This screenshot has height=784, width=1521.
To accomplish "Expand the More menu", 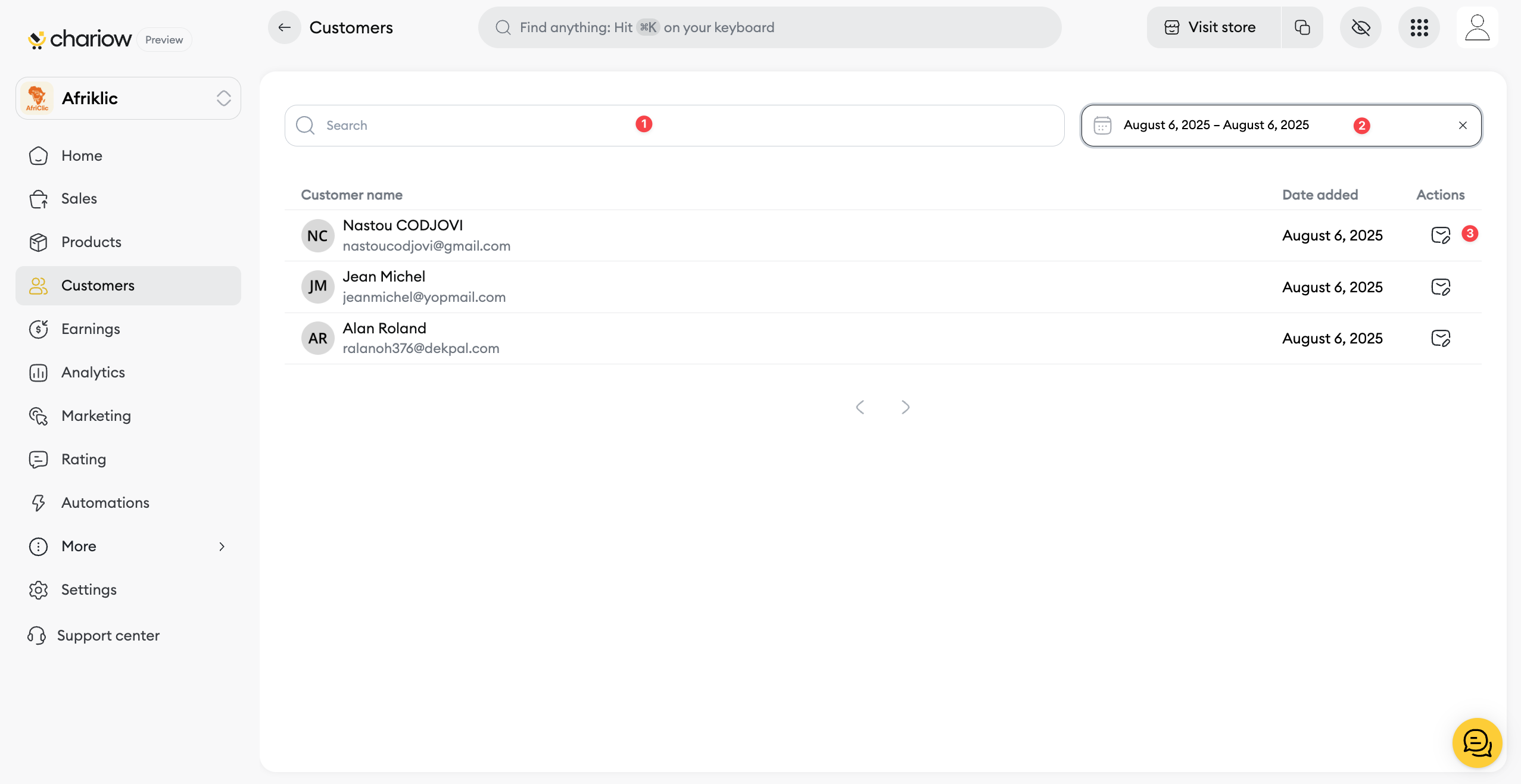I will [x=128, y=546].
